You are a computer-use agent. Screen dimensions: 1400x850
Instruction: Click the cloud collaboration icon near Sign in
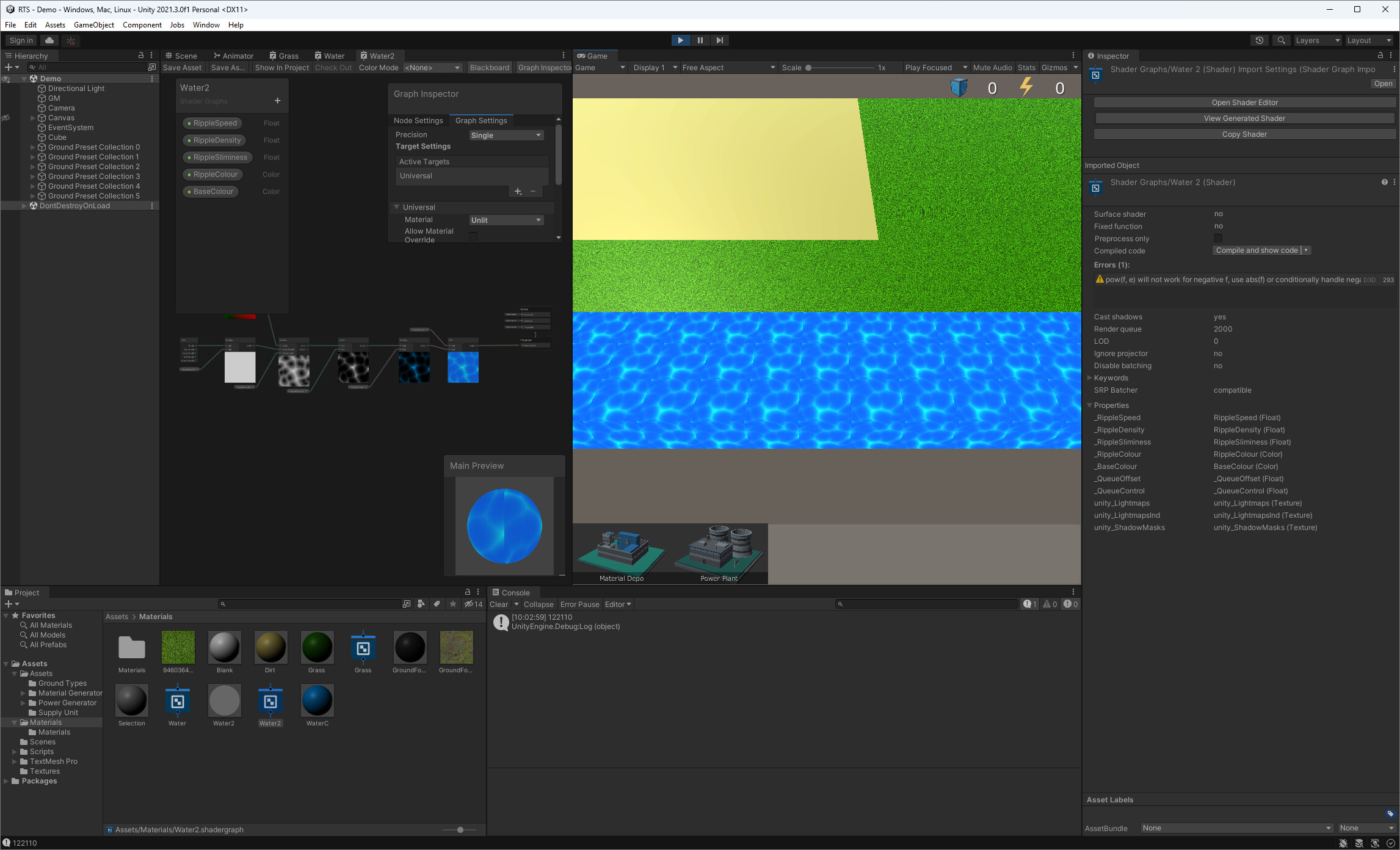(x=49, y=40)
